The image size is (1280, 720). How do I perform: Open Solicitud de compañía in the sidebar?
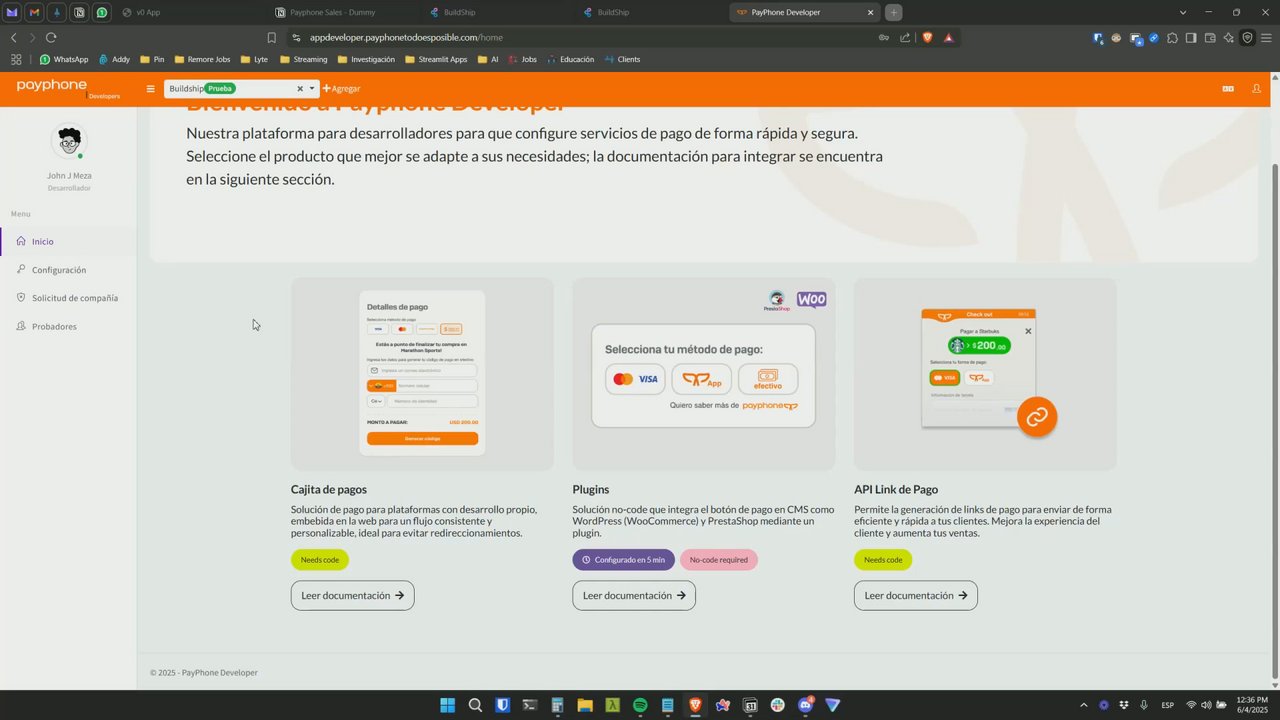[x=69, y=298]
